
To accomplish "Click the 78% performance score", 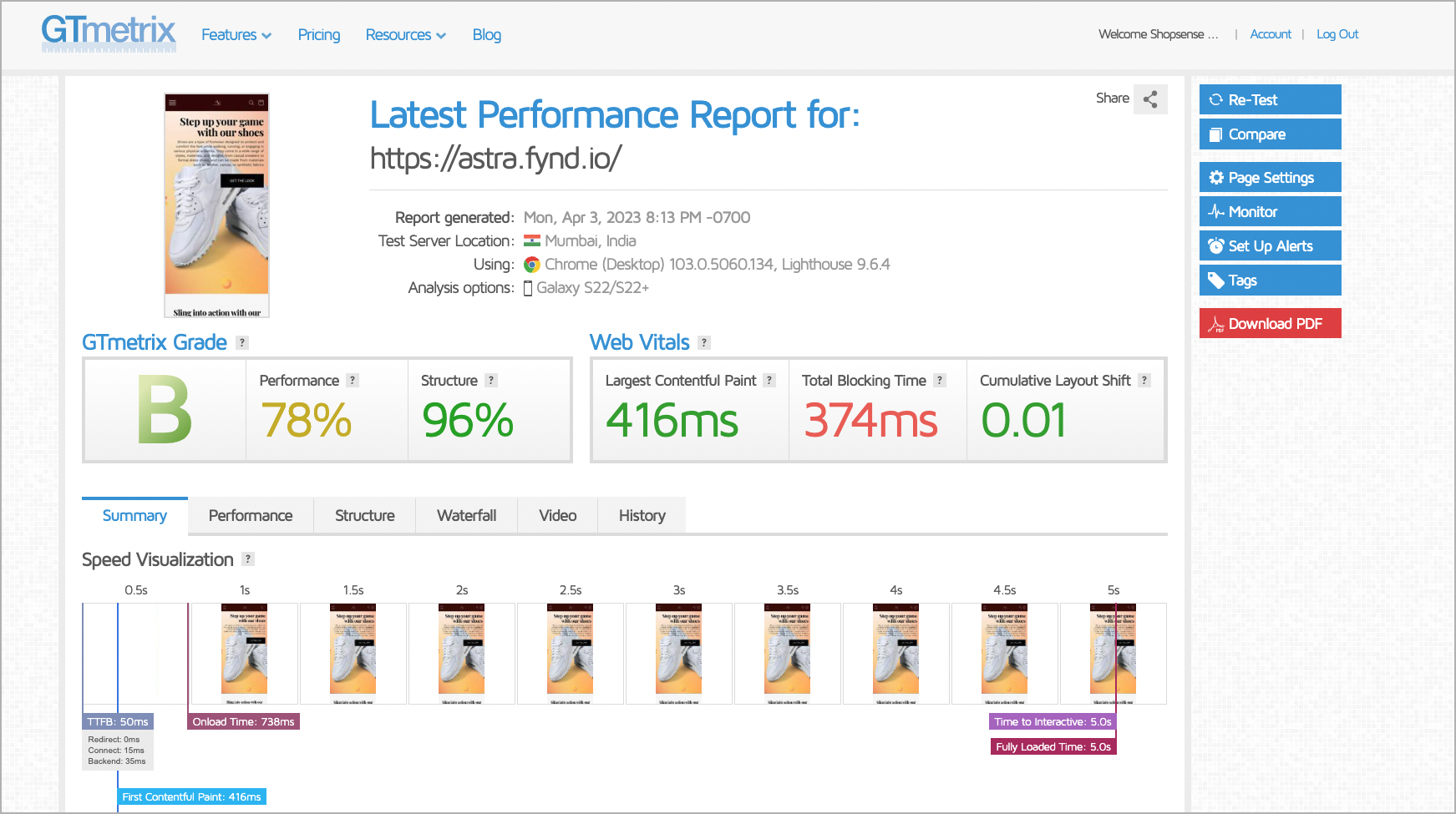I will click(x=306, y=420).
